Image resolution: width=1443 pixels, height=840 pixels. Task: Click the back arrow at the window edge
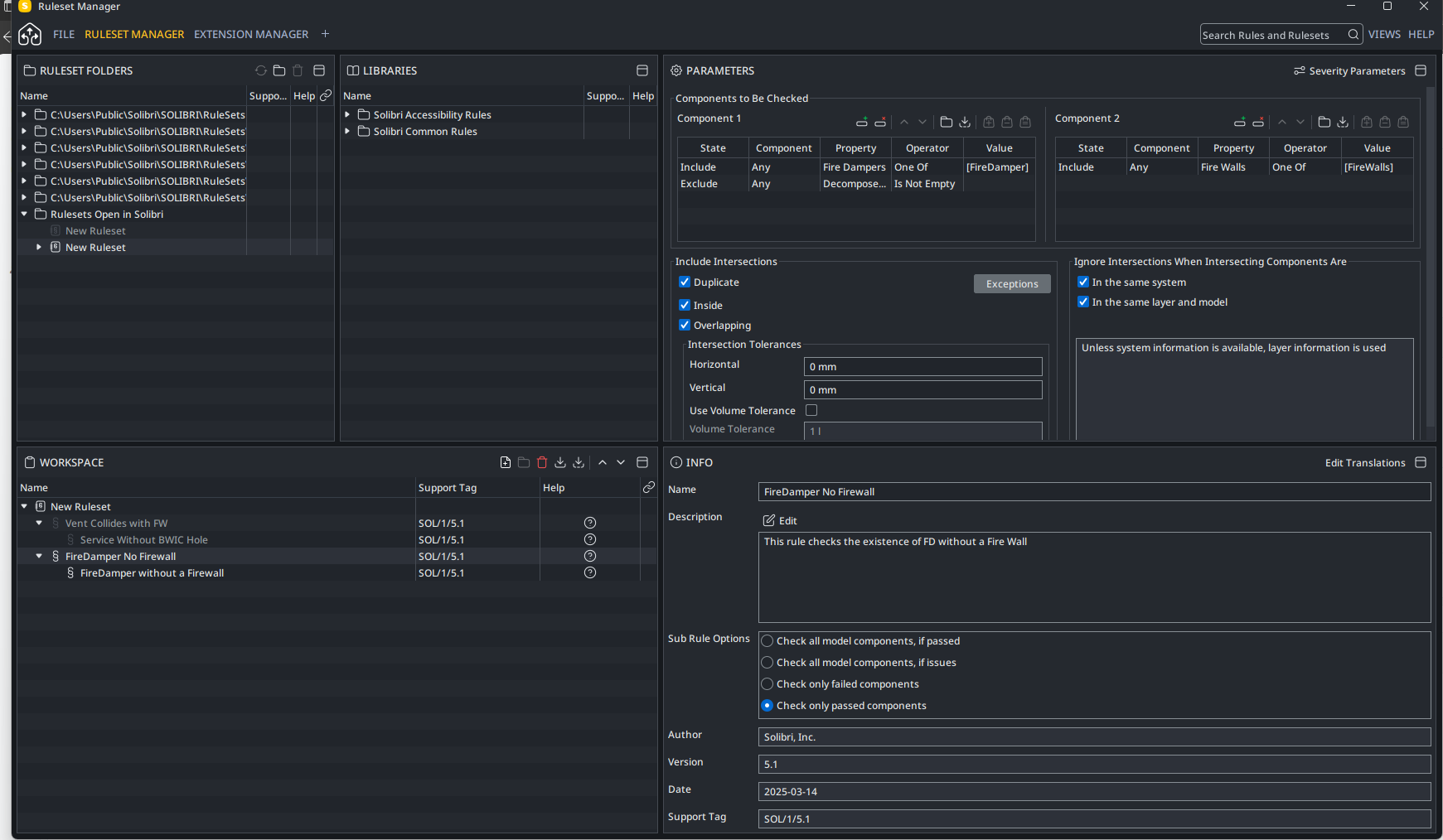point(7,36)
